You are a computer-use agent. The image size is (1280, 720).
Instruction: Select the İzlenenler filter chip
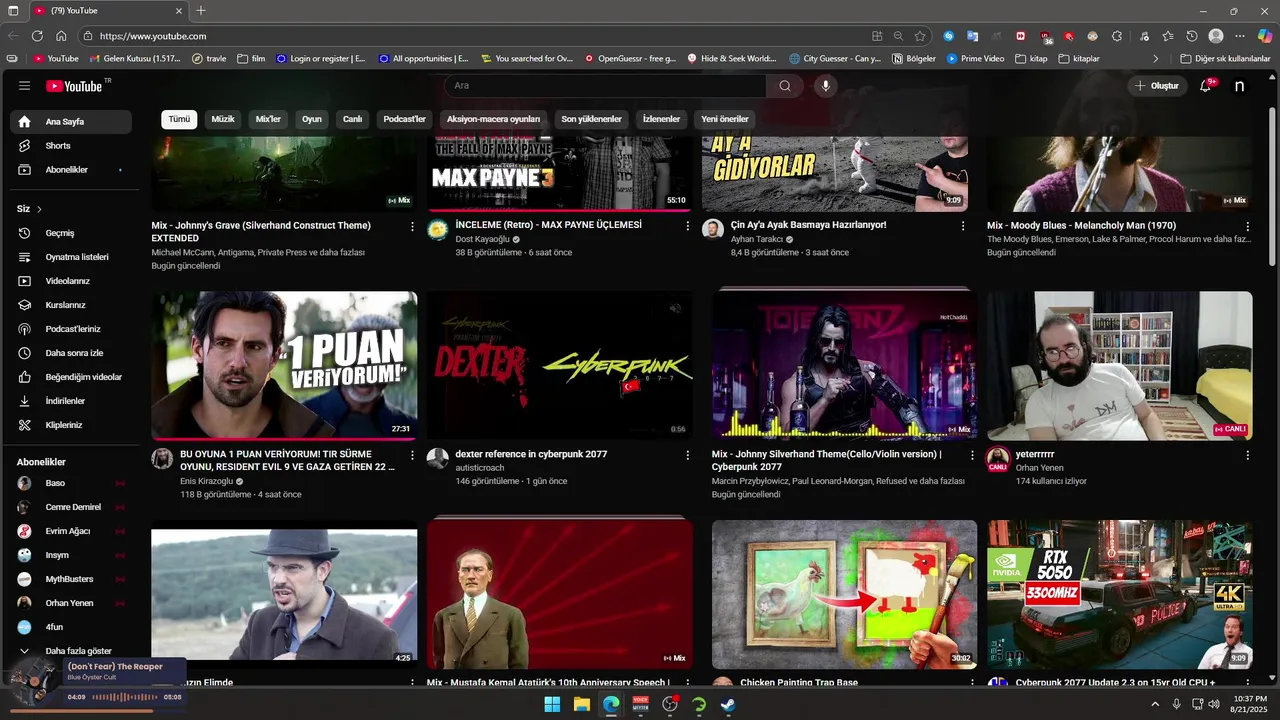click(661, 119)
